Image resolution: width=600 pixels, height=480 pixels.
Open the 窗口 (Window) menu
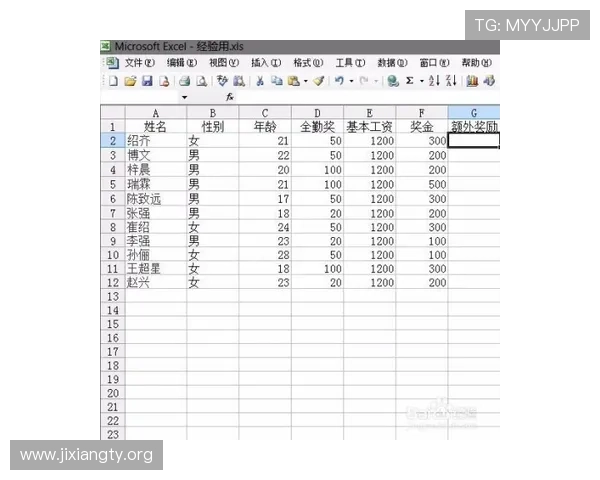pos(434,63)
